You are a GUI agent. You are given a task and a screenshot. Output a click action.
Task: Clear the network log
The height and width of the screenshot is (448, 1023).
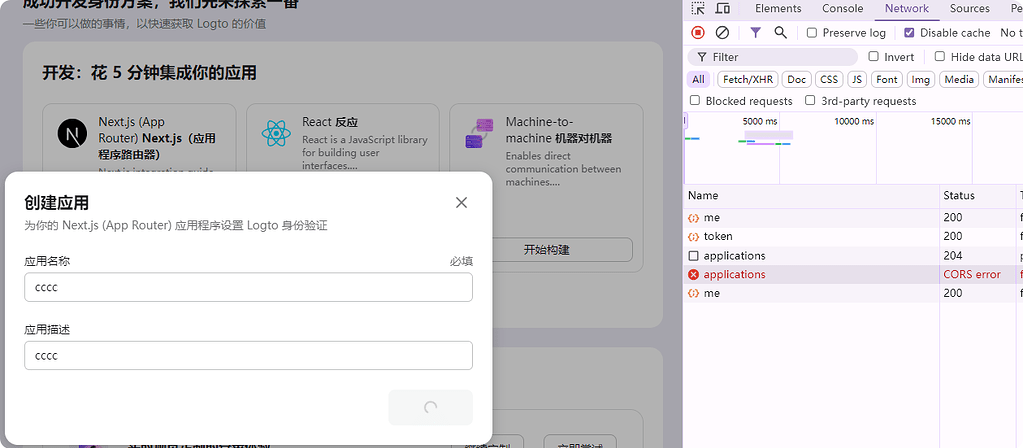[722, 33]
